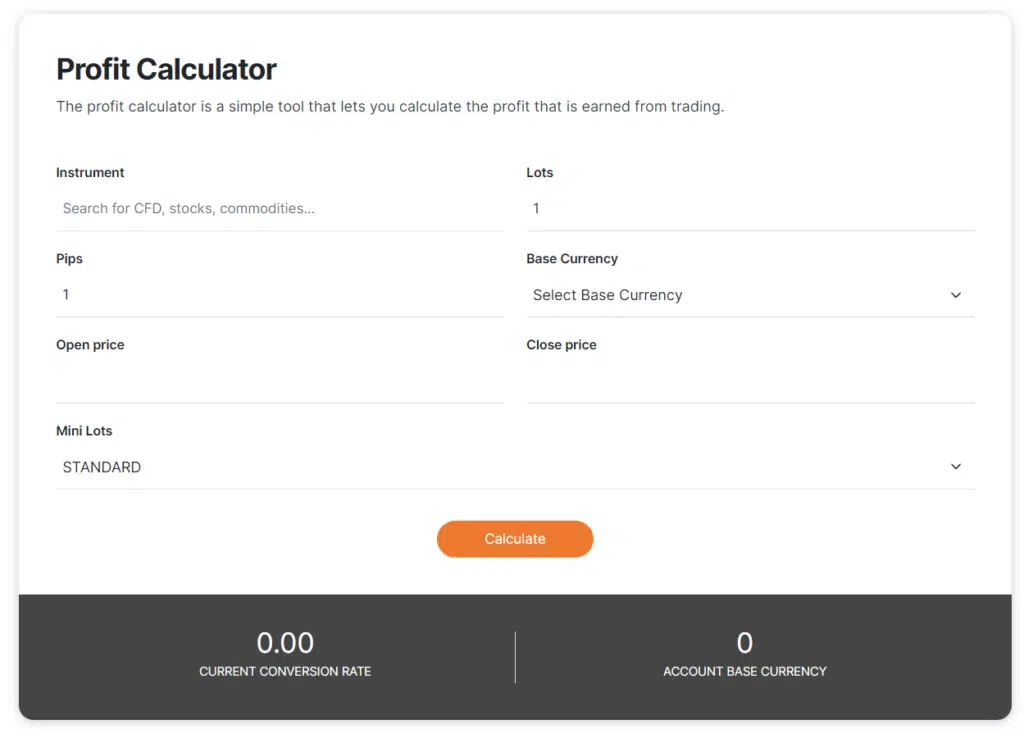Click the orange Calculate button
Image resolution: width=1024 pixels, height=729 pixels.
pos(515,539)
